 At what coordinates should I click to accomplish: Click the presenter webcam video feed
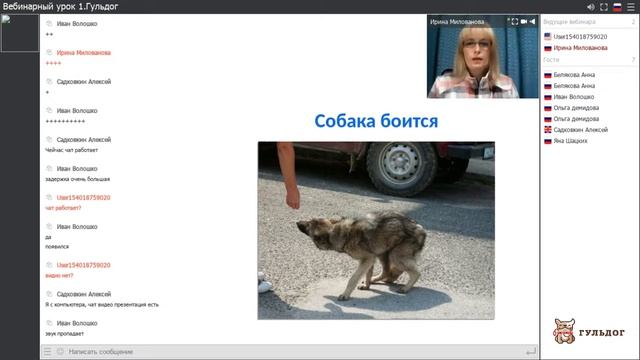[x=482, y=57]
